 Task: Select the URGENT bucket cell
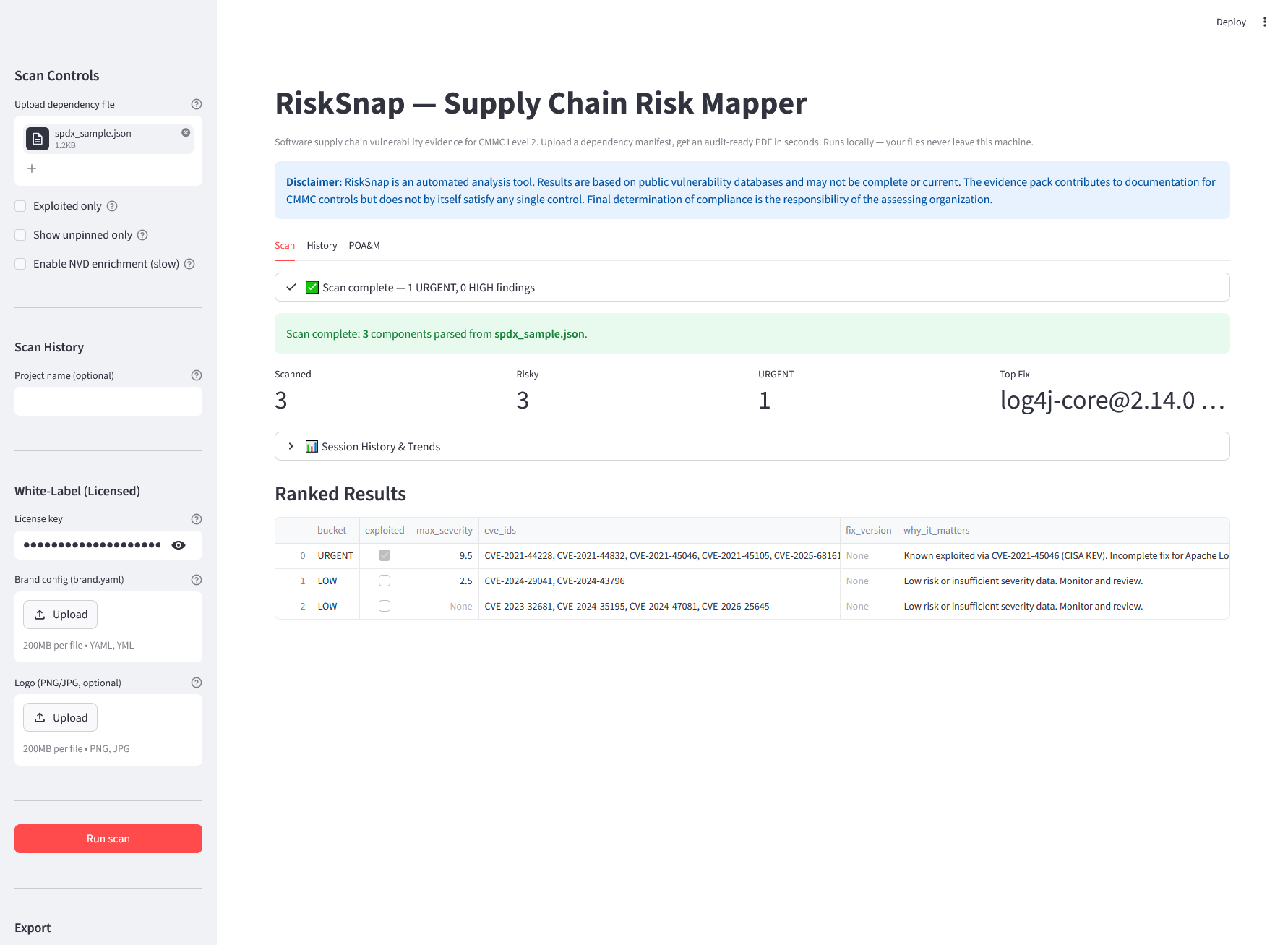335,555
